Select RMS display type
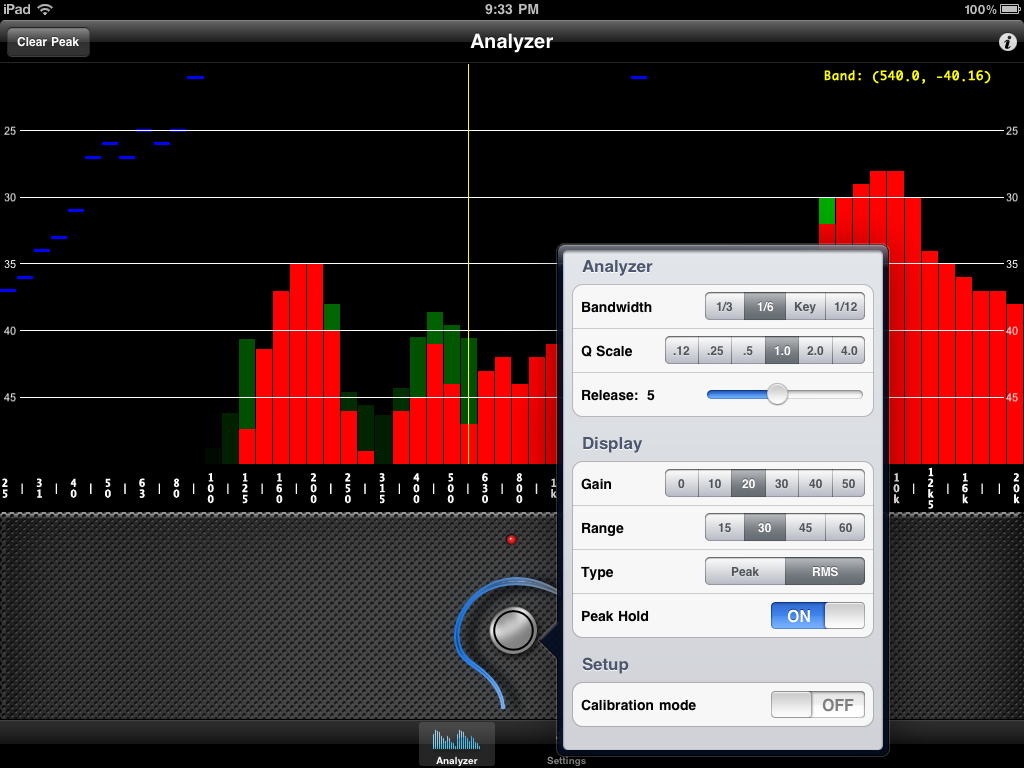 pyautogui.click(x=825, y=572)
